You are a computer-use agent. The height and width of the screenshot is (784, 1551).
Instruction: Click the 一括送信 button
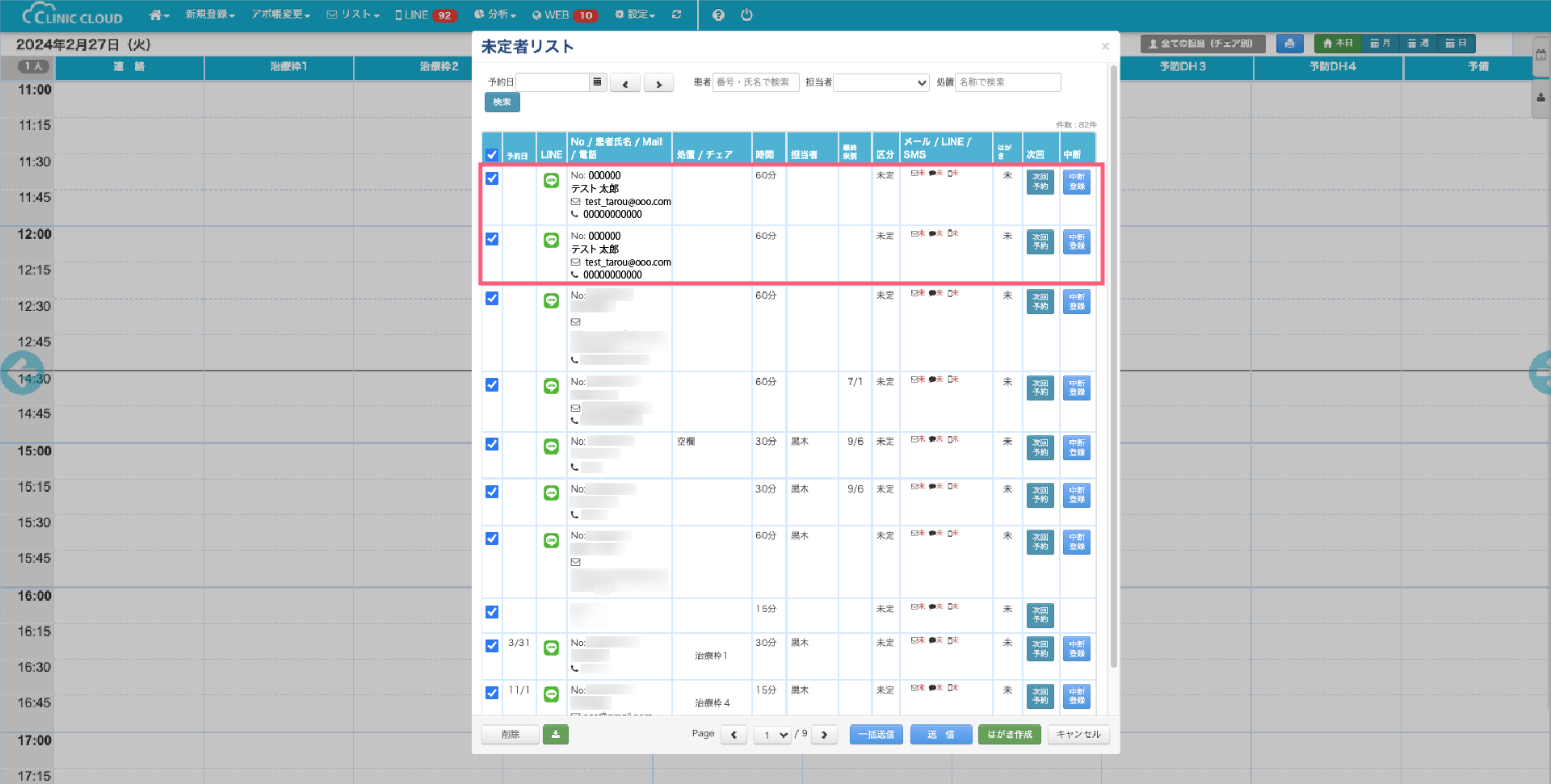tap(876, 735)
